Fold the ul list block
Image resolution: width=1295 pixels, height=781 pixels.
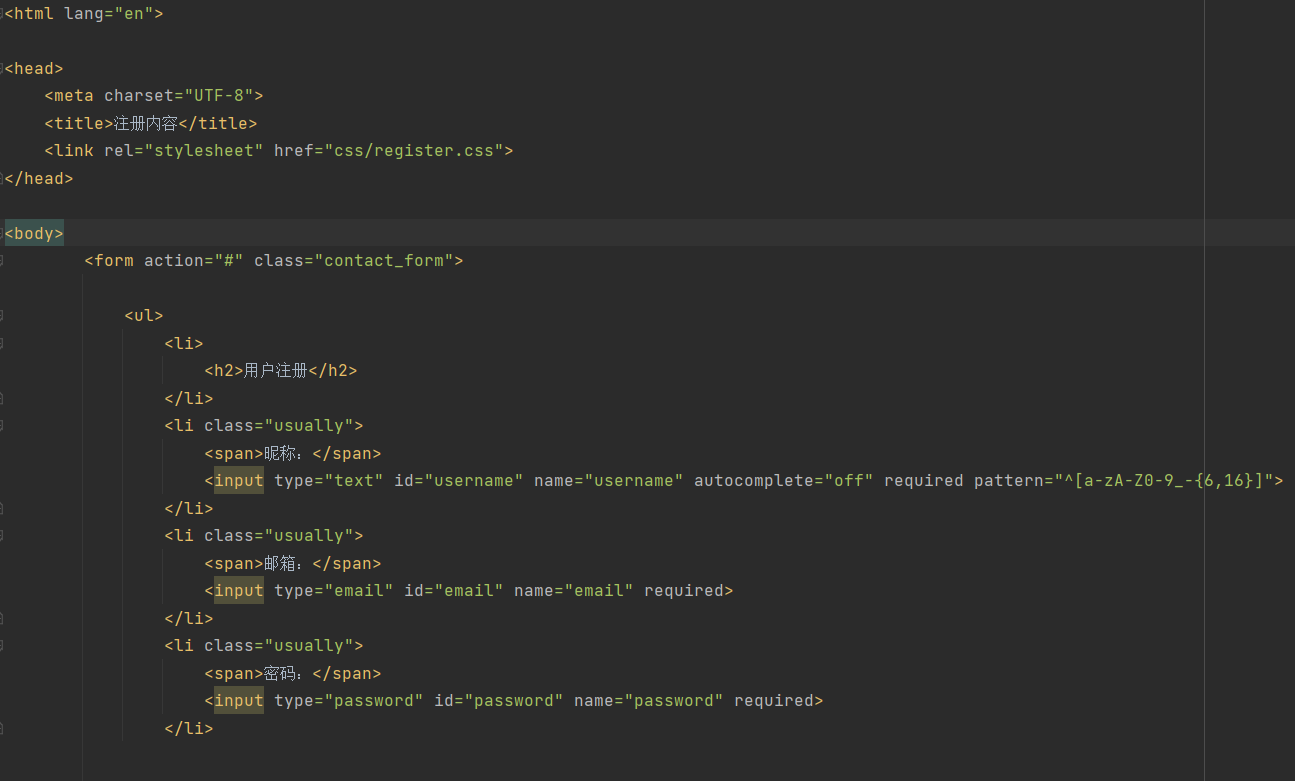(2, 316)
